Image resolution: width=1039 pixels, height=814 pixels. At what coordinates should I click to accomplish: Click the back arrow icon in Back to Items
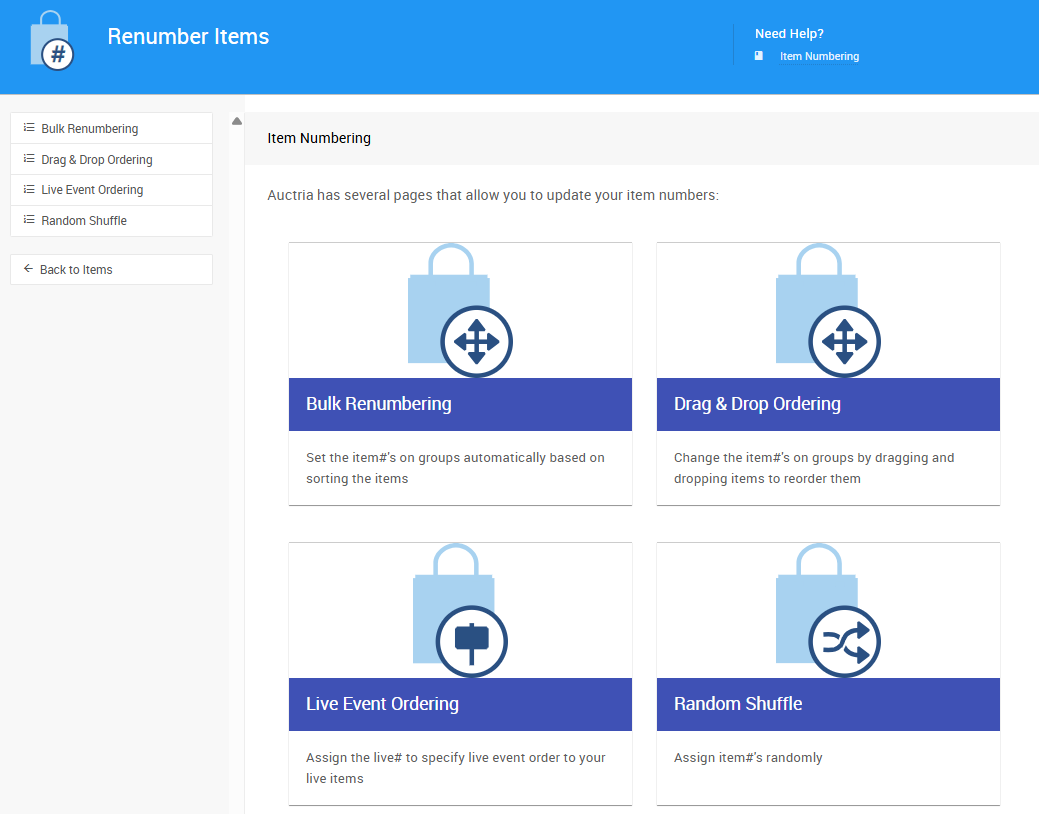pyautogui.click(x=28, y=269)
